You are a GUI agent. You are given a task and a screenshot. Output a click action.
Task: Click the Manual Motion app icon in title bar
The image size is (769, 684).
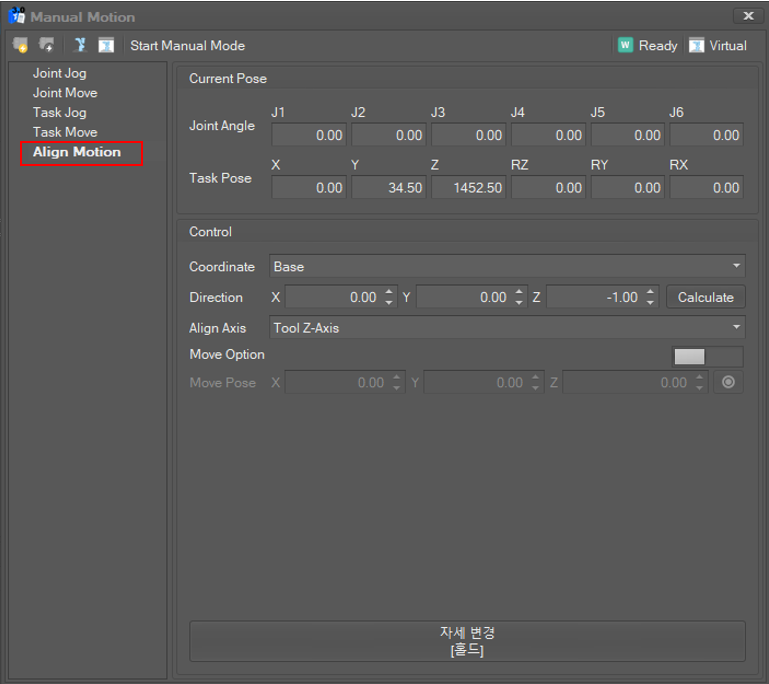click(x=17, y=16)
